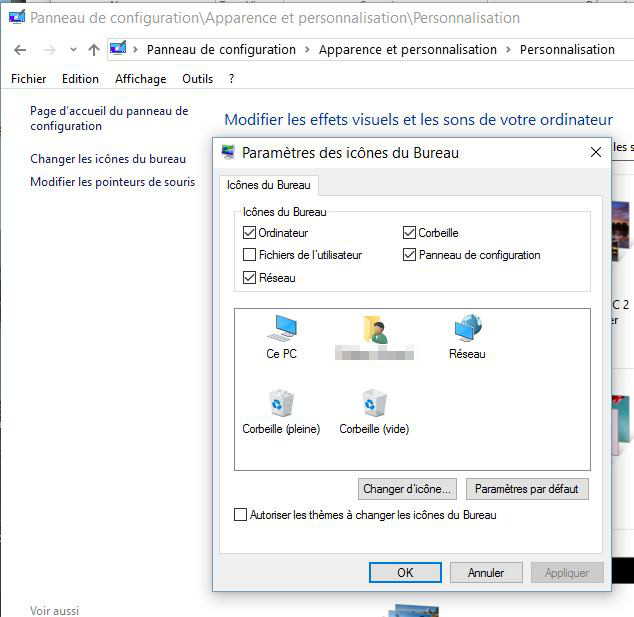Select the user files folder icon
This screenshot has width=634, height=617.
point(374,337)
